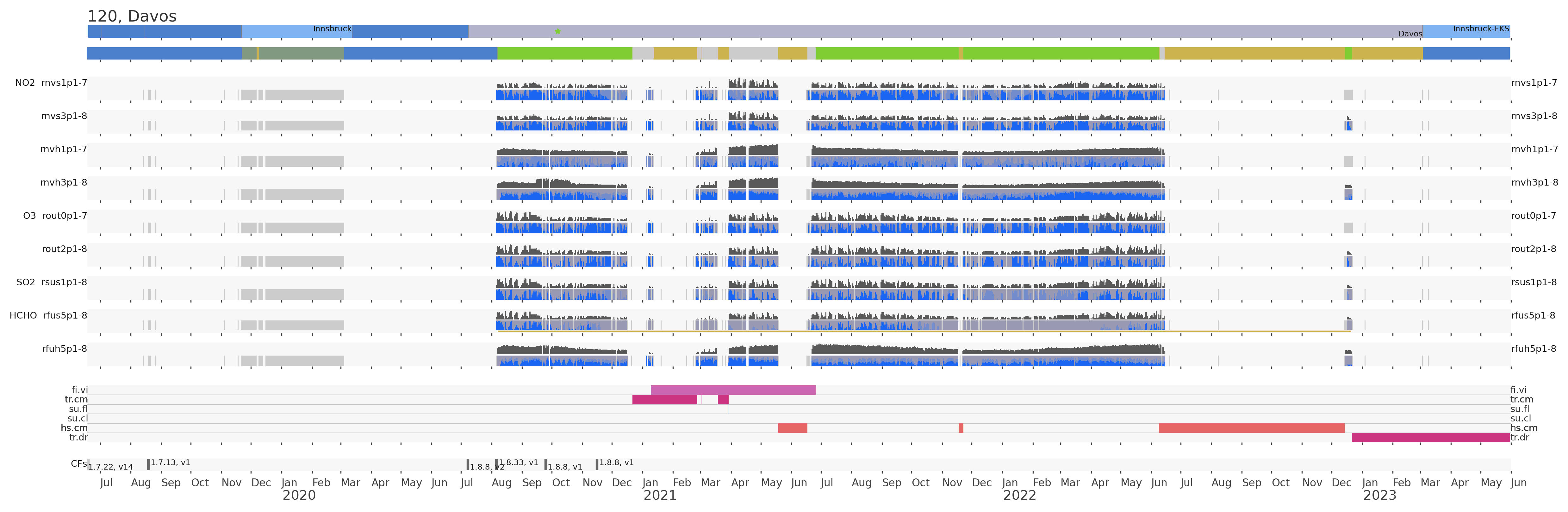Click the grey-green segment in the status bar
Screen dimensions: 1568x512
(301, 54)
